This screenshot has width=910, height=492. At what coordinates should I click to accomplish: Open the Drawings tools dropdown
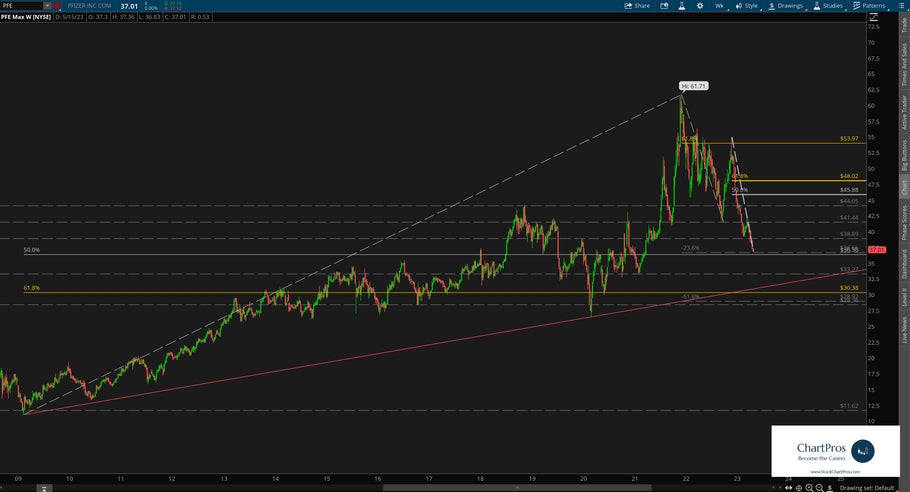[x=786, y=6]
